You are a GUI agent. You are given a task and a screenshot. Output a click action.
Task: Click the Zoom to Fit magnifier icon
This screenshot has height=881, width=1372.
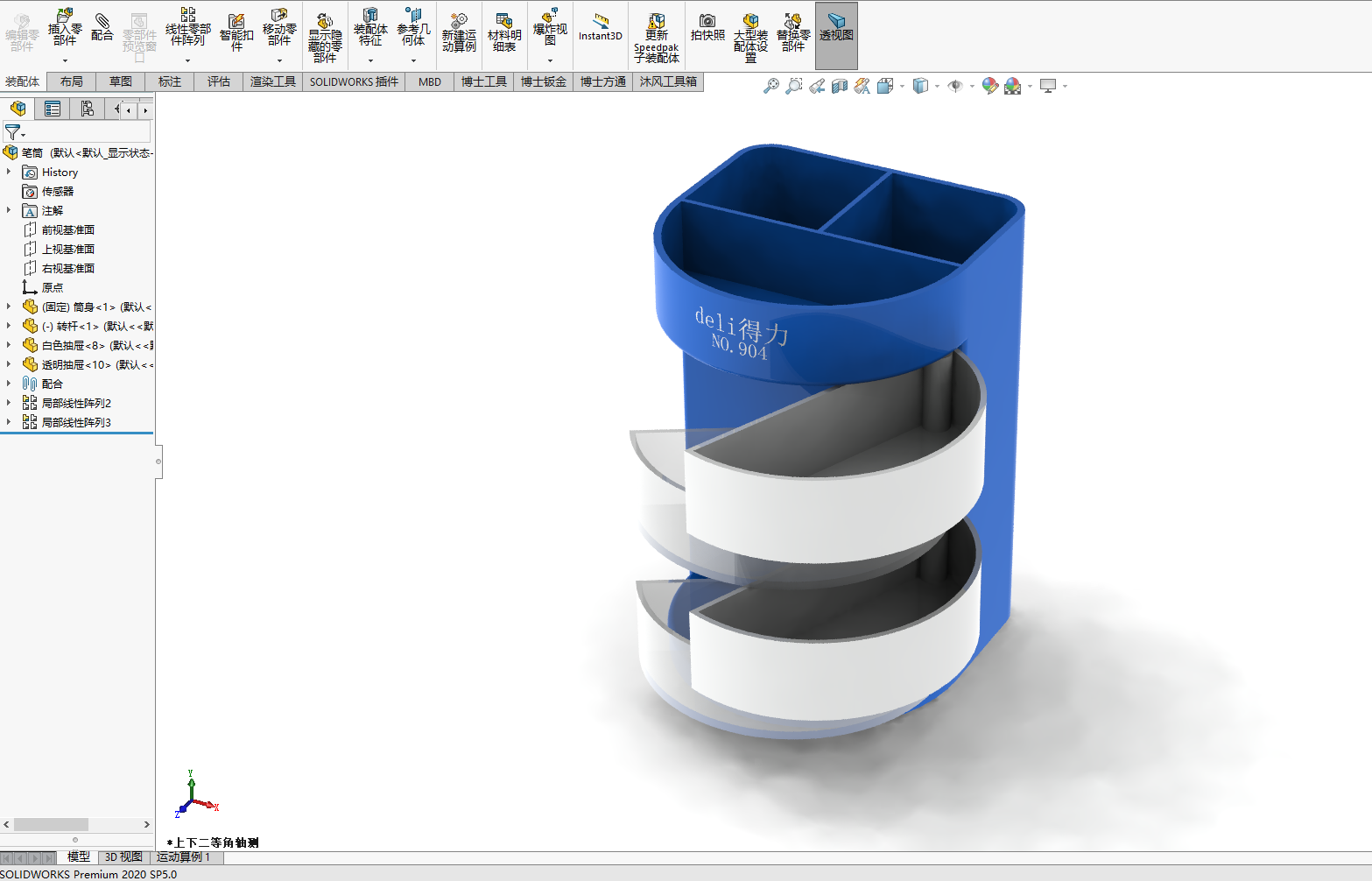coord(771,86)
